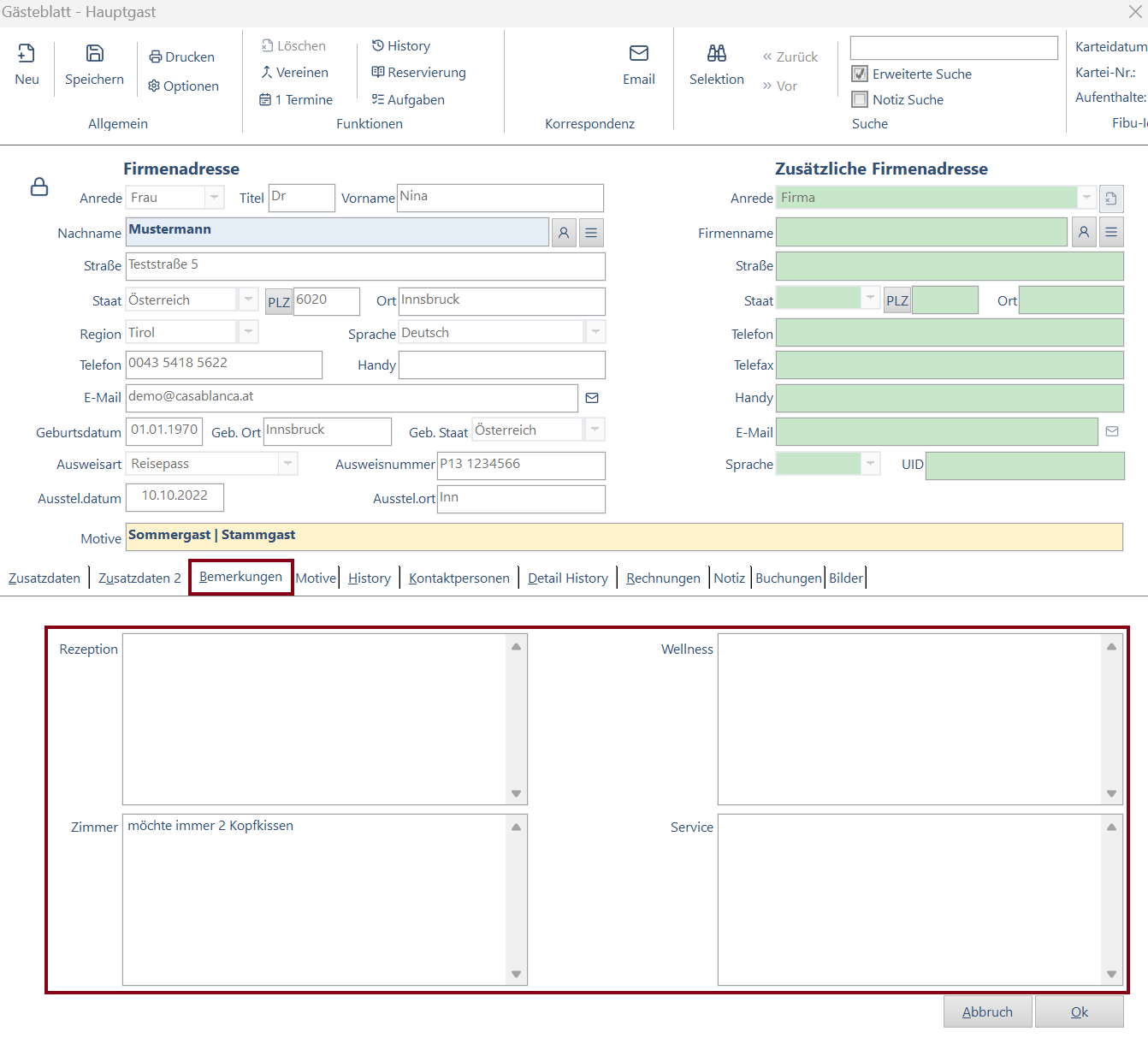Screen dimensions: 1148x1038
Task: Expand the Anrede dropdown showing Frau
Action: click(215, 198)
